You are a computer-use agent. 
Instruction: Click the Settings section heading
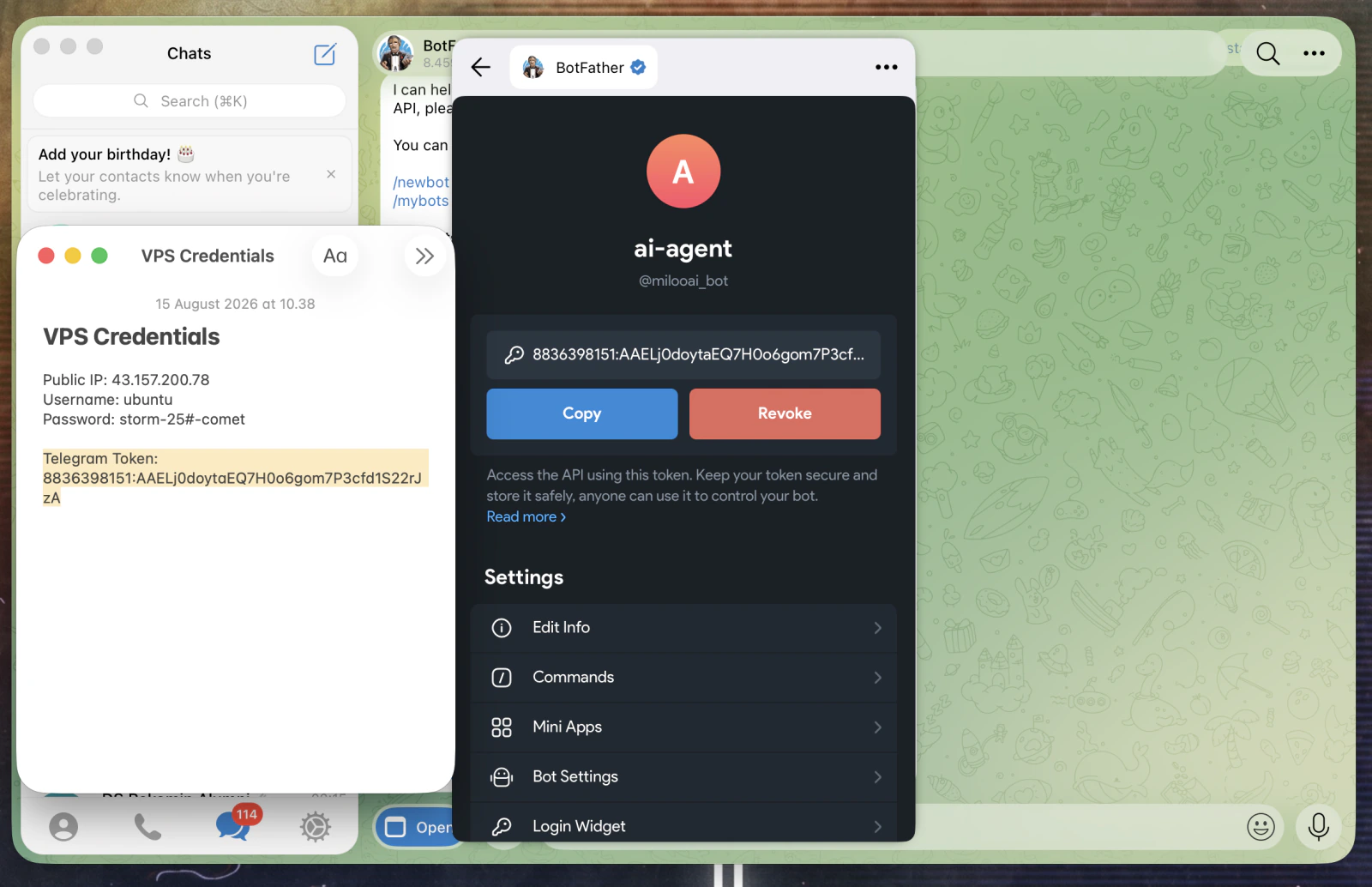[x=524, y=577]
